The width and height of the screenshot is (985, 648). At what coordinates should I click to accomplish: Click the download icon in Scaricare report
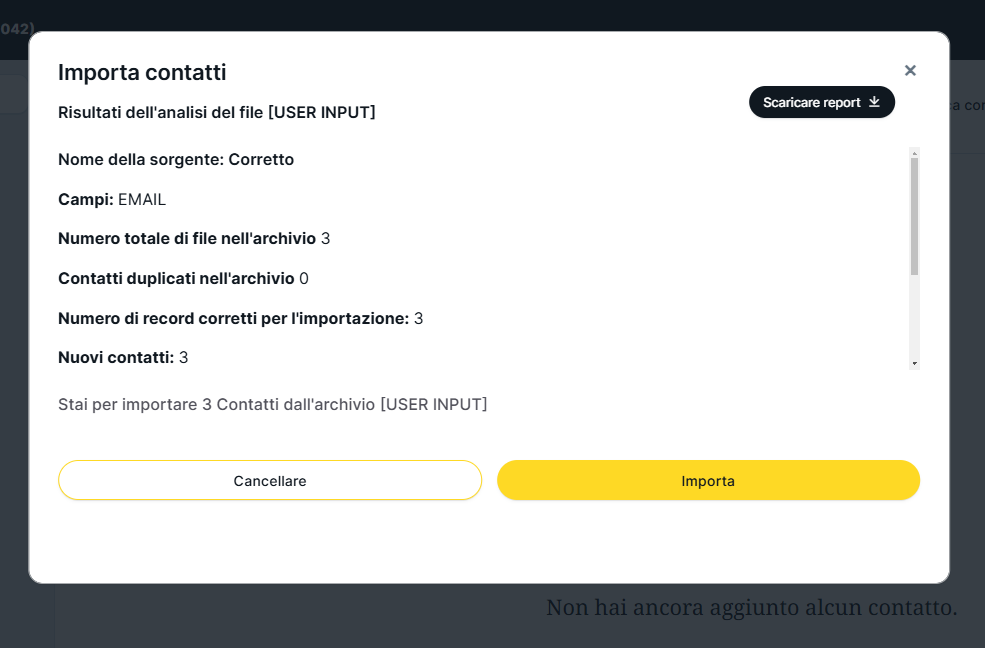click(874, 102)
